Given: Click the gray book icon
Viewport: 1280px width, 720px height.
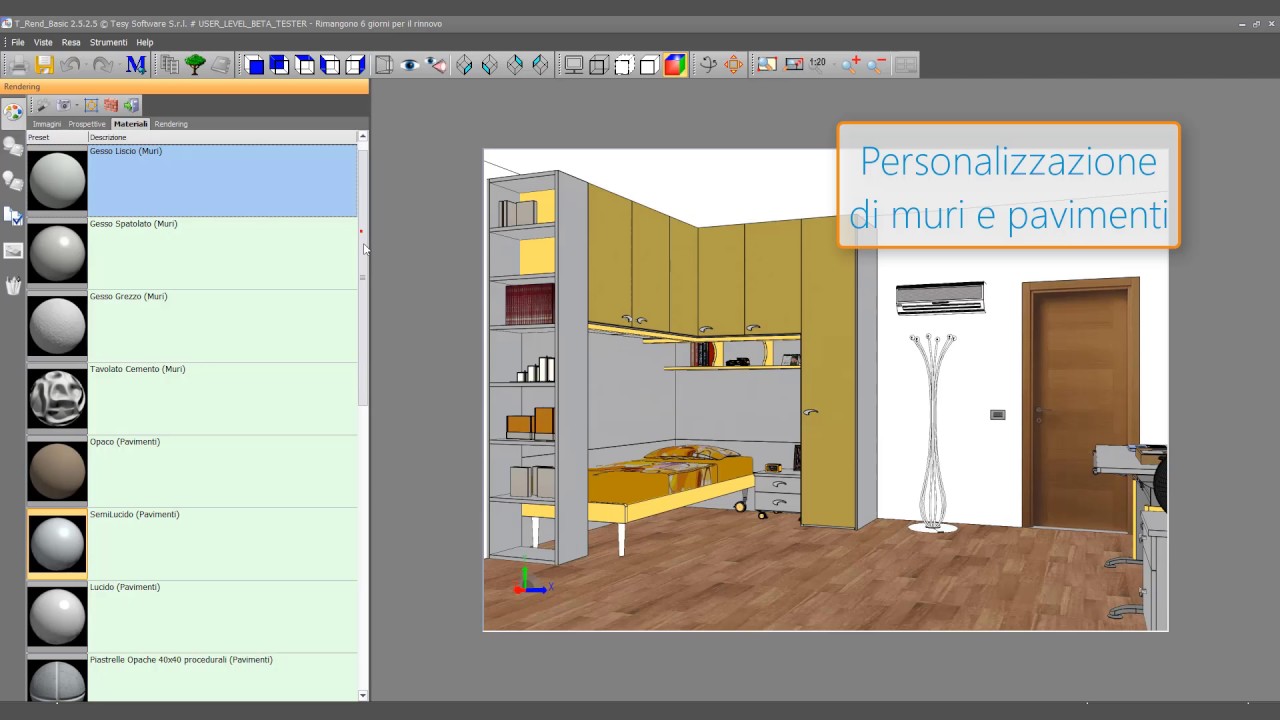Looking at the screenshot, I should [220, 65].
